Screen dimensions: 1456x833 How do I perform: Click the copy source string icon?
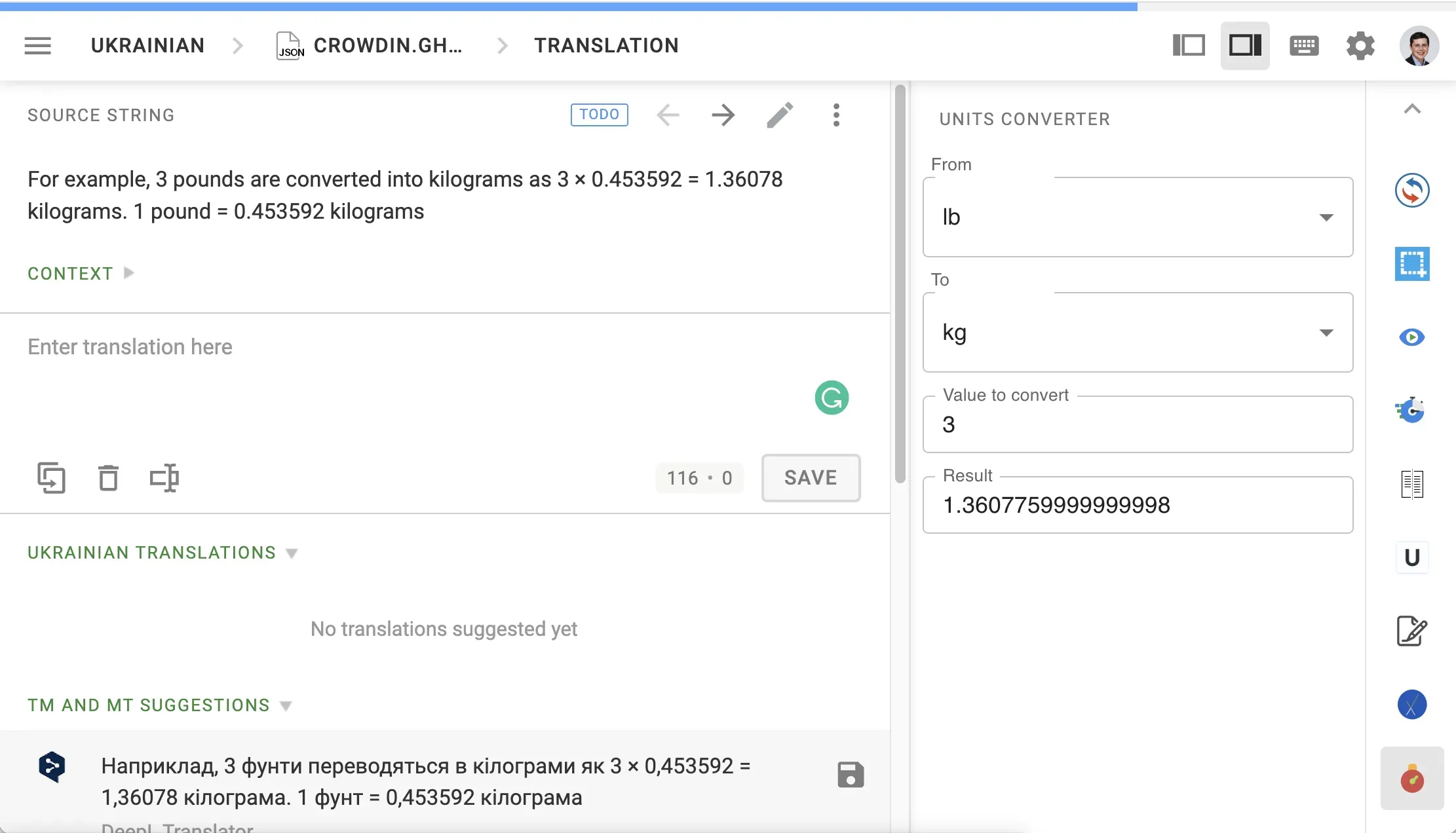[52, 478]
